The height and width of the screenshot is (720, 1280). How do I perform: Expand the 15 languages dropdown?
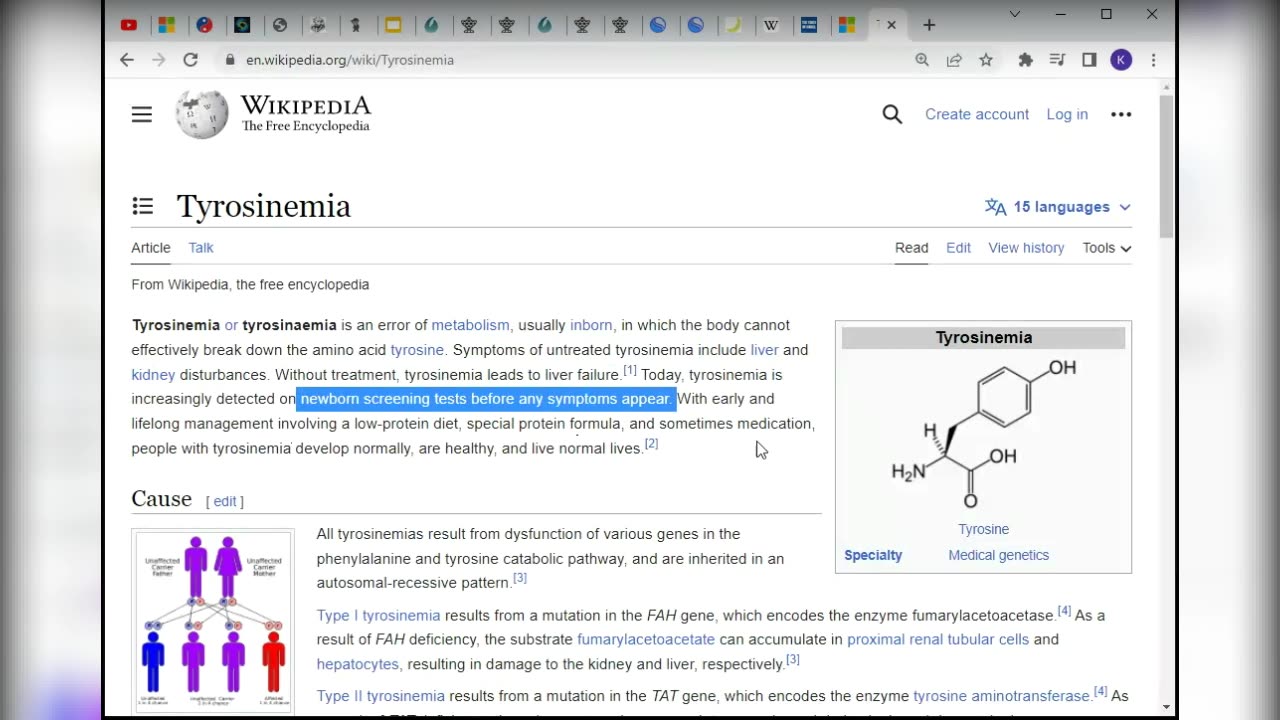pyautogui.click(x=1058, y=207)
